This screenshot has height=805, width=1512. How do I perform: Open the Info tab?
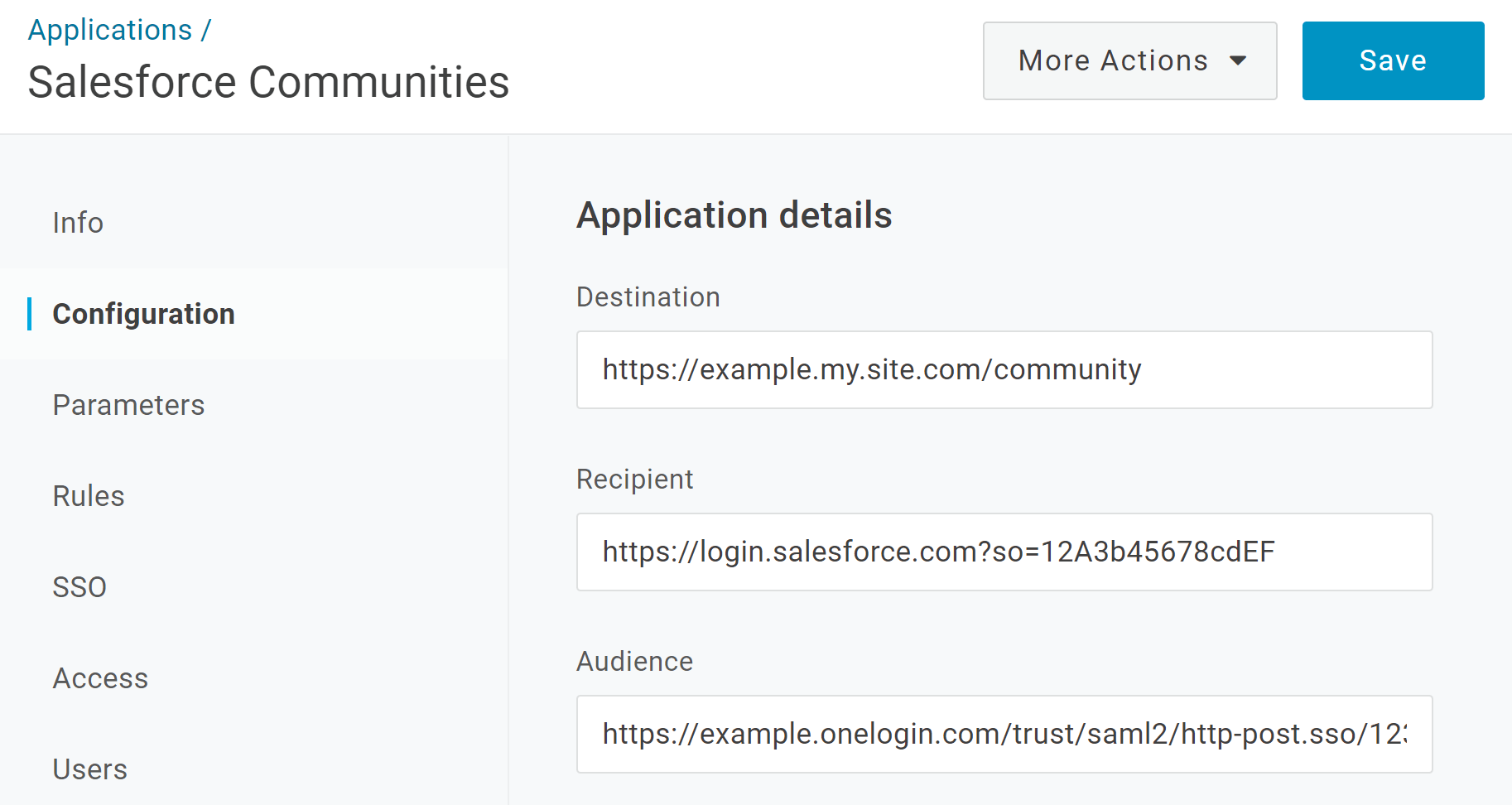tap(78, 223)
